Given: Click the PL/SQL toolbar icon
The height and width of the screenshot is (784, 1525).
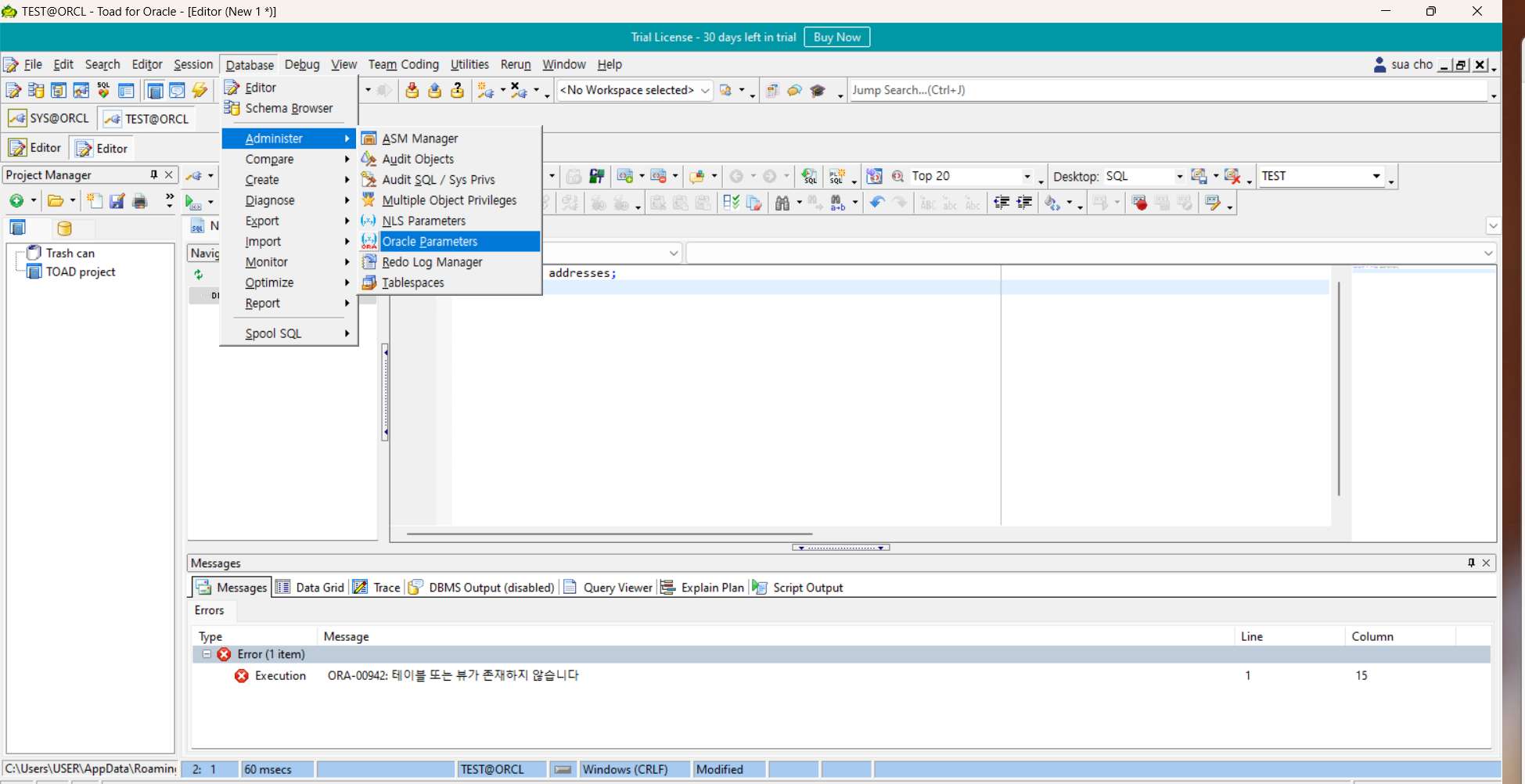Looking at the screenshot, I should [836, 177].
